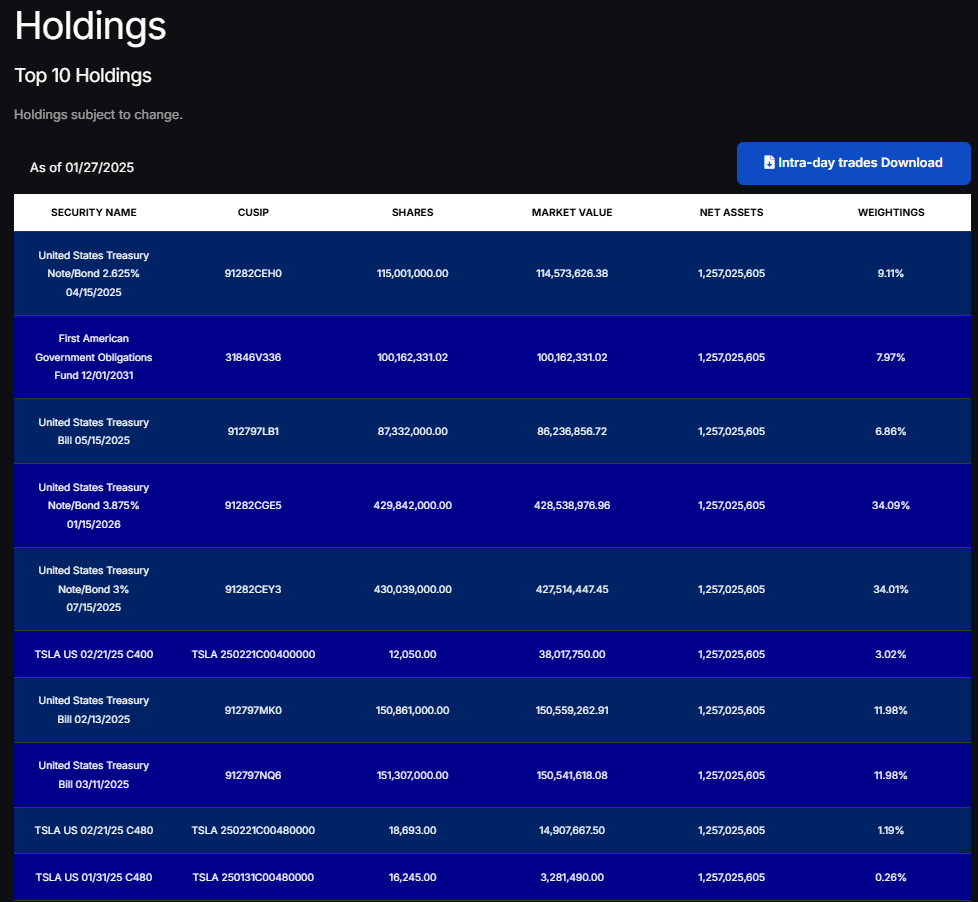Click CUSIP TSLA 250131C00480000
Screen dimensions: 978x902
pos(253,877)
